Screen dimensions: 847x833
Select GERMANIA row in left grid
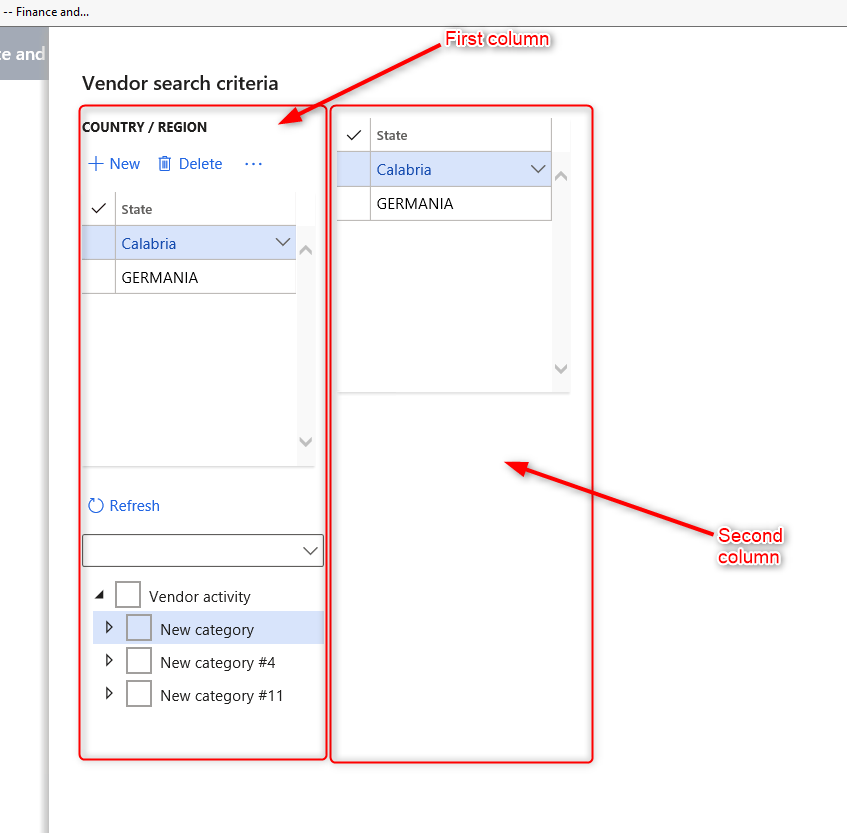pos(160,277)
